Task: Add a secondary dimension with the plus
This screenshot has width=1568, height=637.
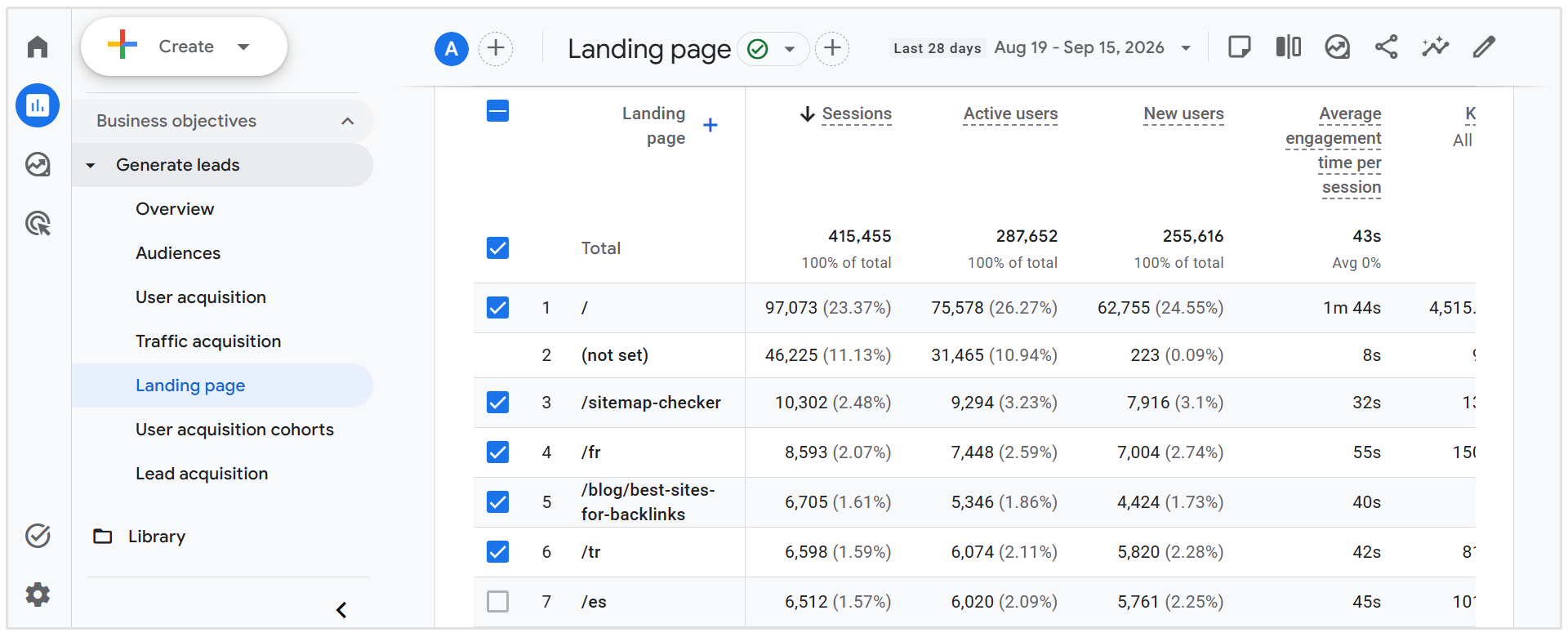Action: click(710, 125)
